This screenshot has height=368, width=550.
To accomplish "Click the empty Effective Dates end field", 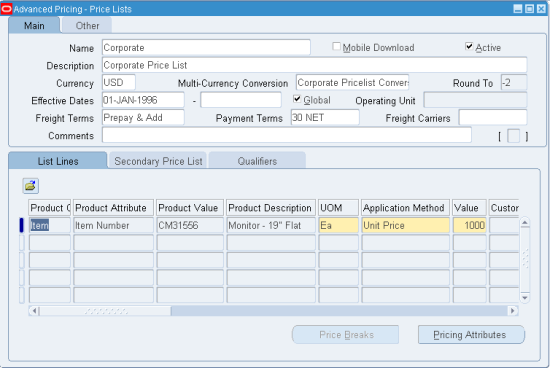I will tap(241, 100).
